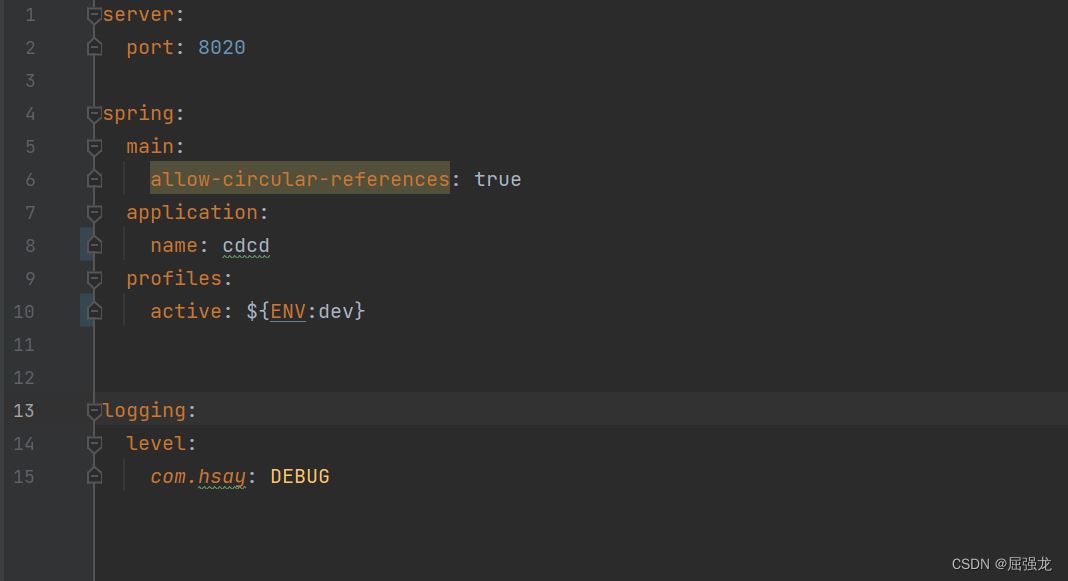Screen dimensions: 1068x581
Task: Collapse the profiles section fold icon
Action: coord(95,279)
